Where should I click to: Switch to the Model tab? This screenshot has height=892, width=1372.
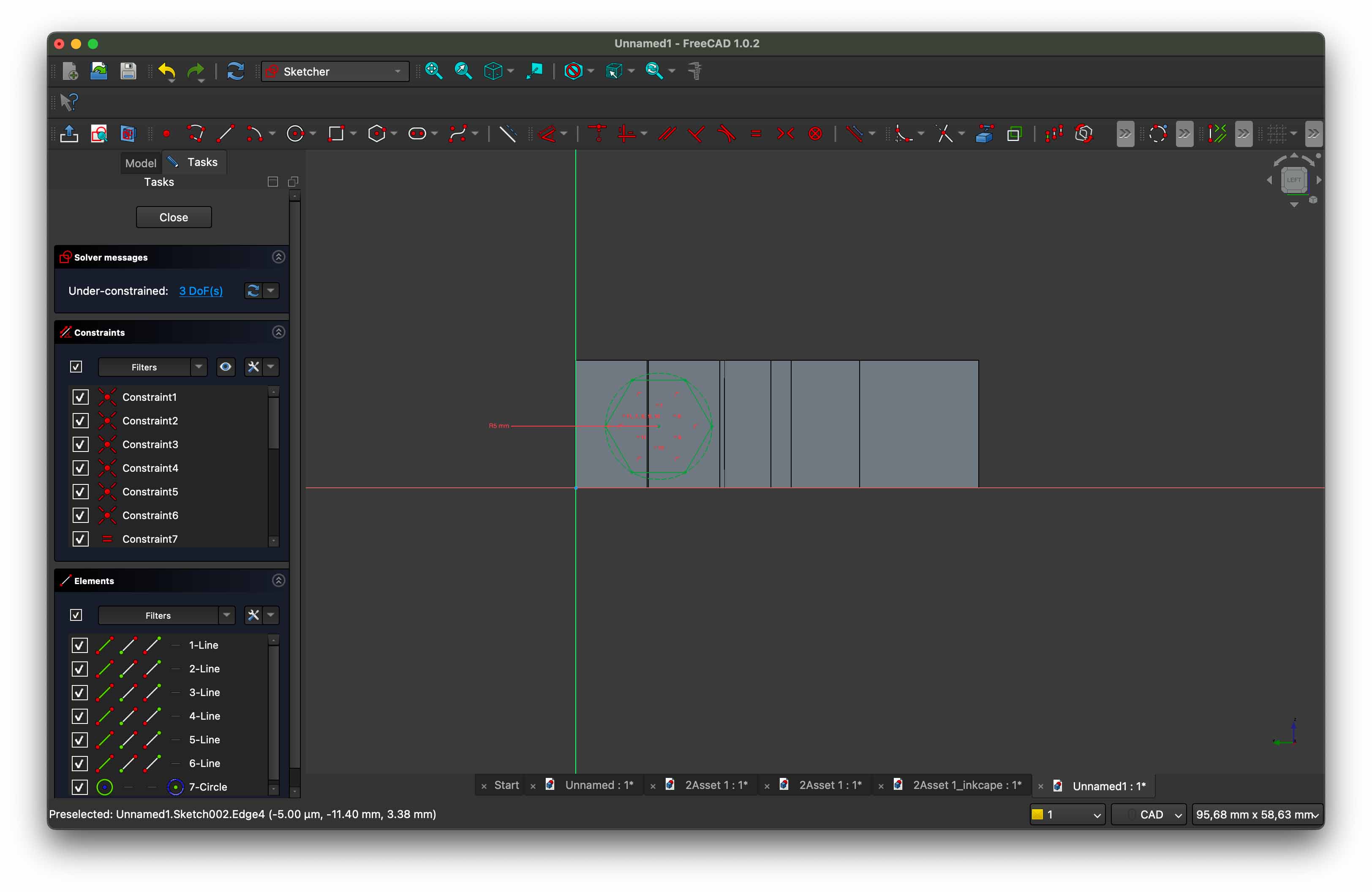click(141, 163)
